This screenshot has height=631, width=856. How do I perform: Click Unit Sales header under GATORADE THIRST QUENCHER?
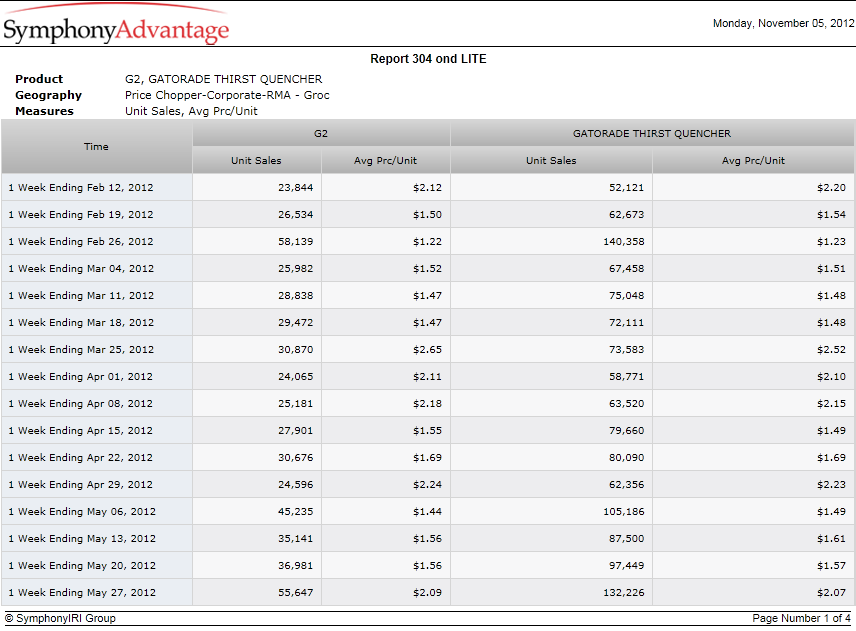click(551, 160)
